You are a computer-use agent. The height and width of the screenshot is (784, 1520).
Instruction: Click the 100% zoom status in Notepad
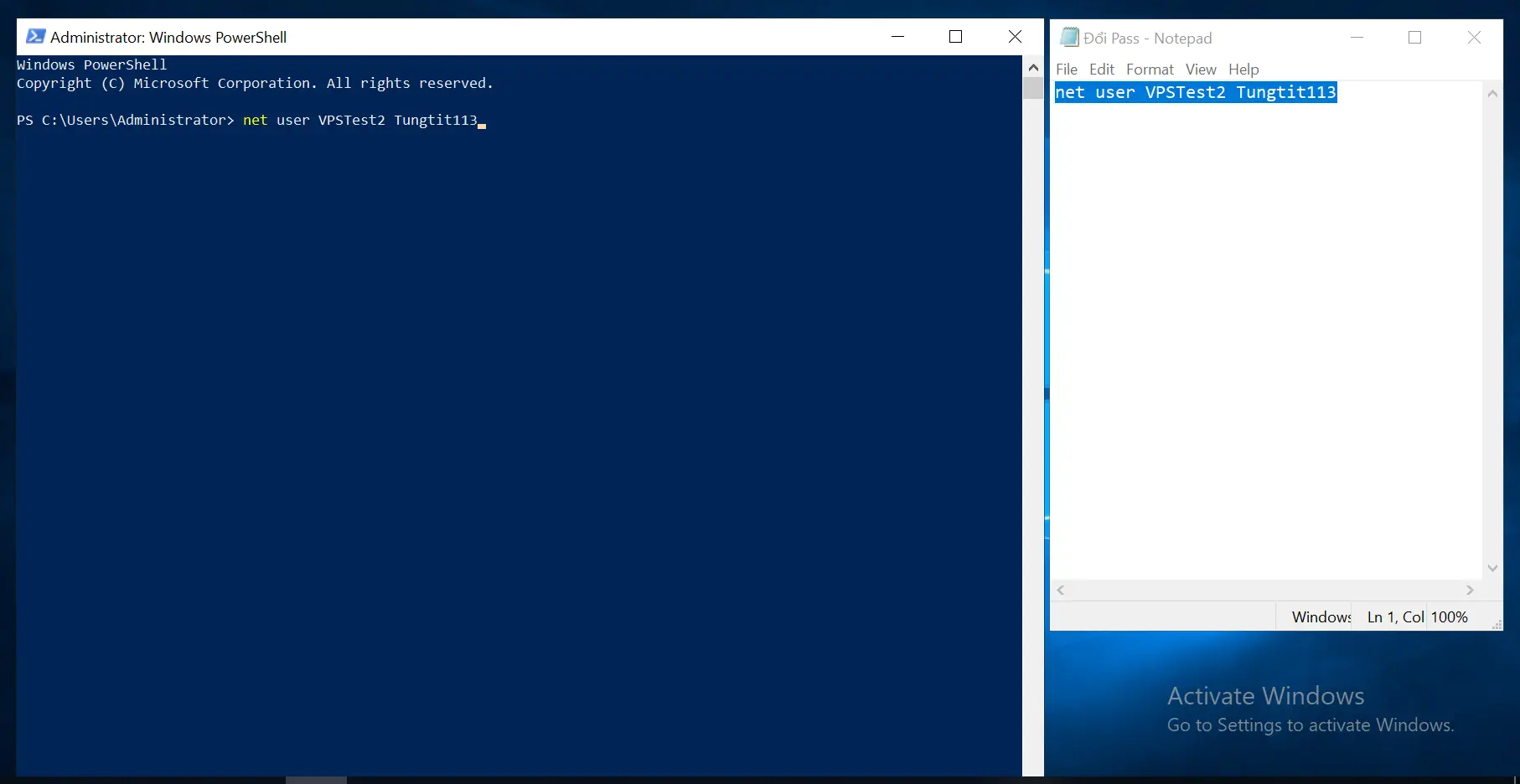click(1449, 617)
